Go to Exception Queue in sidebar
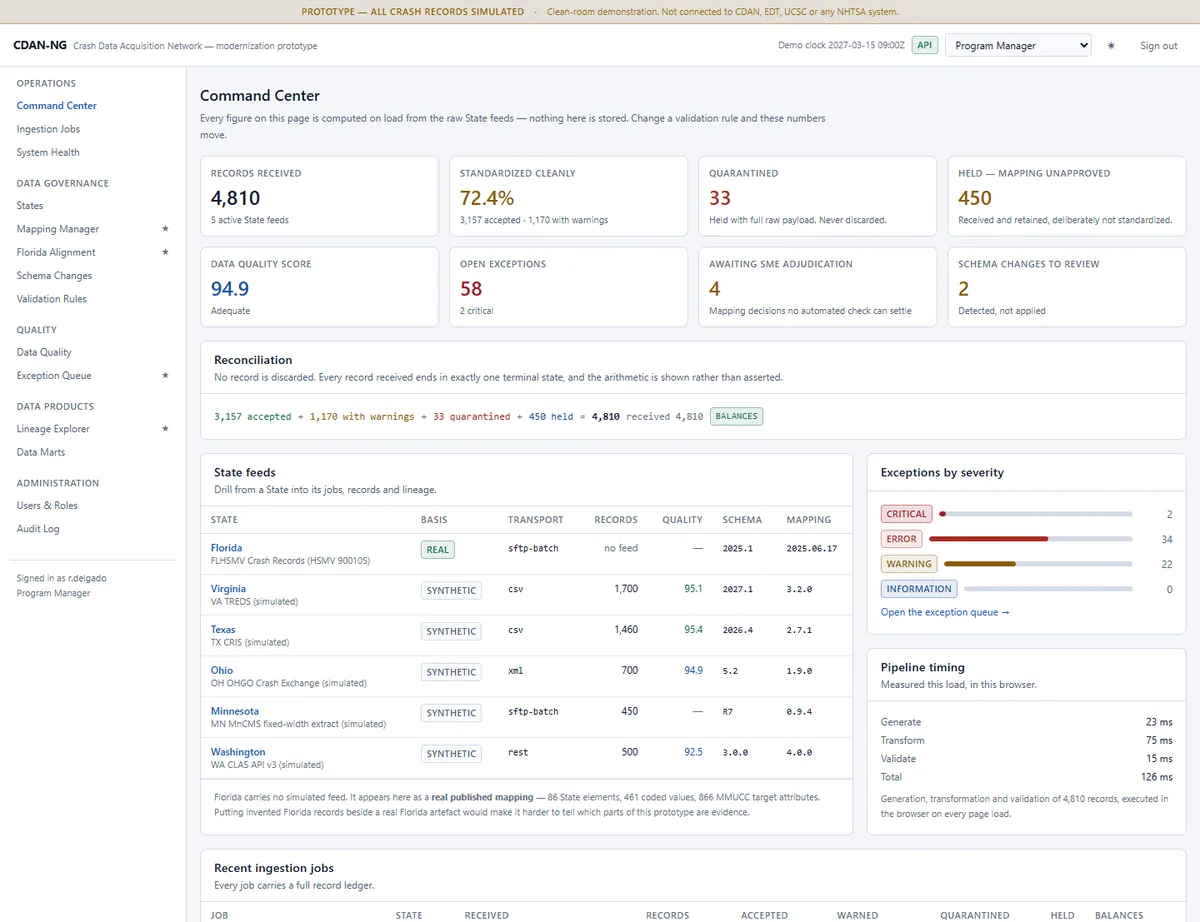The height and width of the screenshot is (922, 1200). pos(54,376)
